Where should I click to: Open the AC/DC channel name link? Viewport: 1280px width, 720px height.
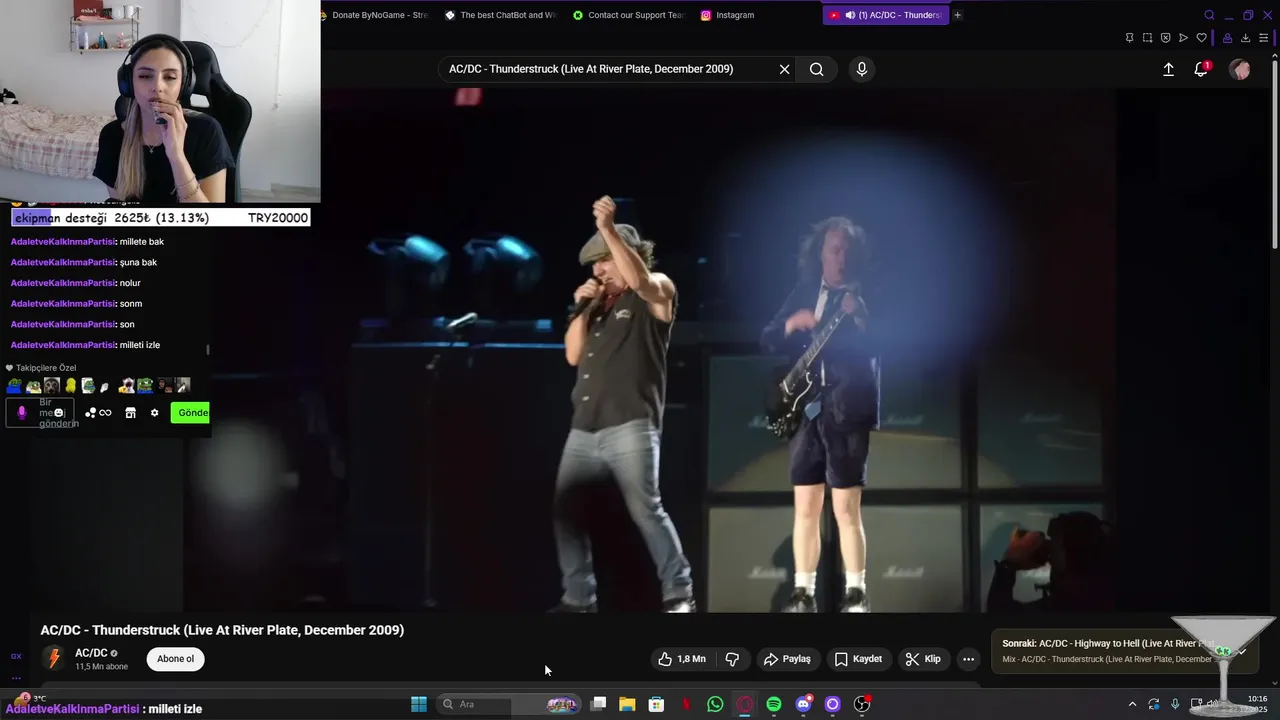click(x=91, y=653)
